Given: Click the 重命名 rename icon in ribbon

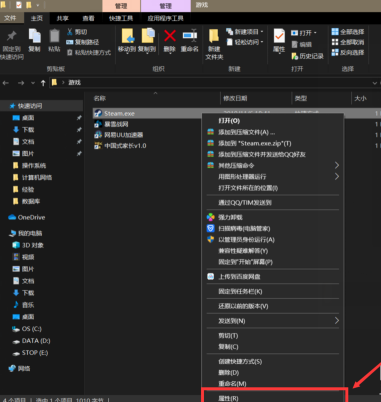Looking at the screenshot, I should [x=190, y=35].
